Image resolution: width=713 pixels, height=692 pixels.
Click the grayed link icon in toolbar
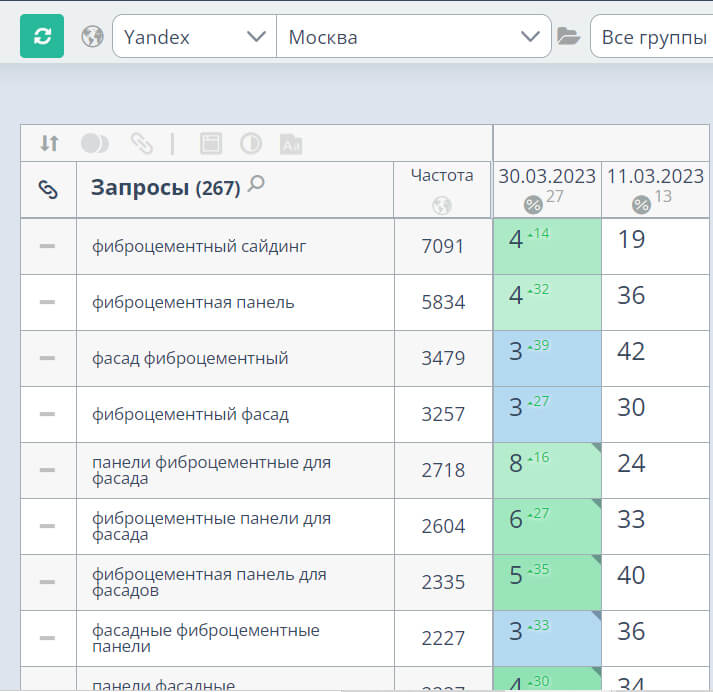tap(142, 143)
